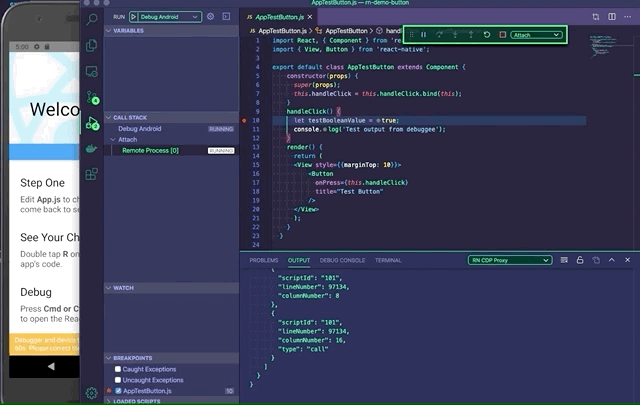Start debugging with the green play button
The image size is (640, 405).
pos(133,17)
